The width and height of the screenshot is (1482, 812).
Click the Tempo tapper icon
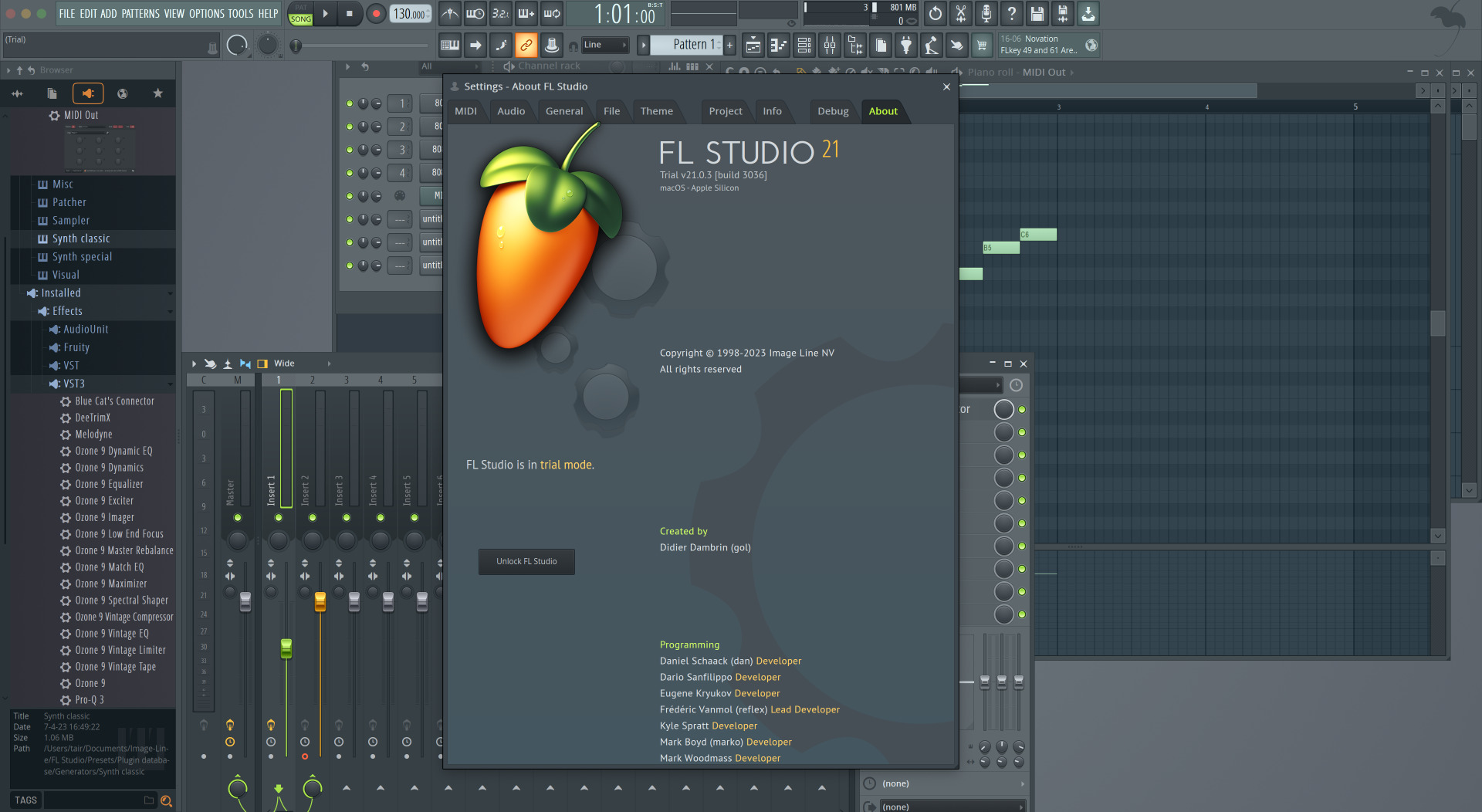coord(931,46)
